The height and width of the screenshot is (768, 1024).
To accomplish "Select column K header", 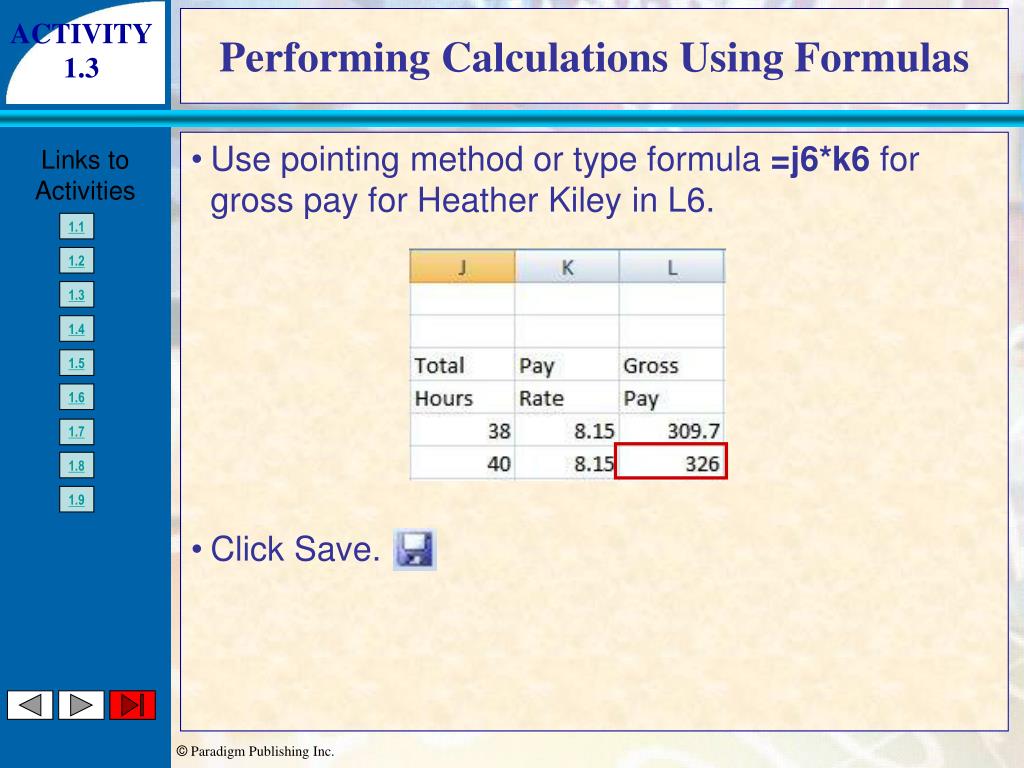I will tap(567, 266).
